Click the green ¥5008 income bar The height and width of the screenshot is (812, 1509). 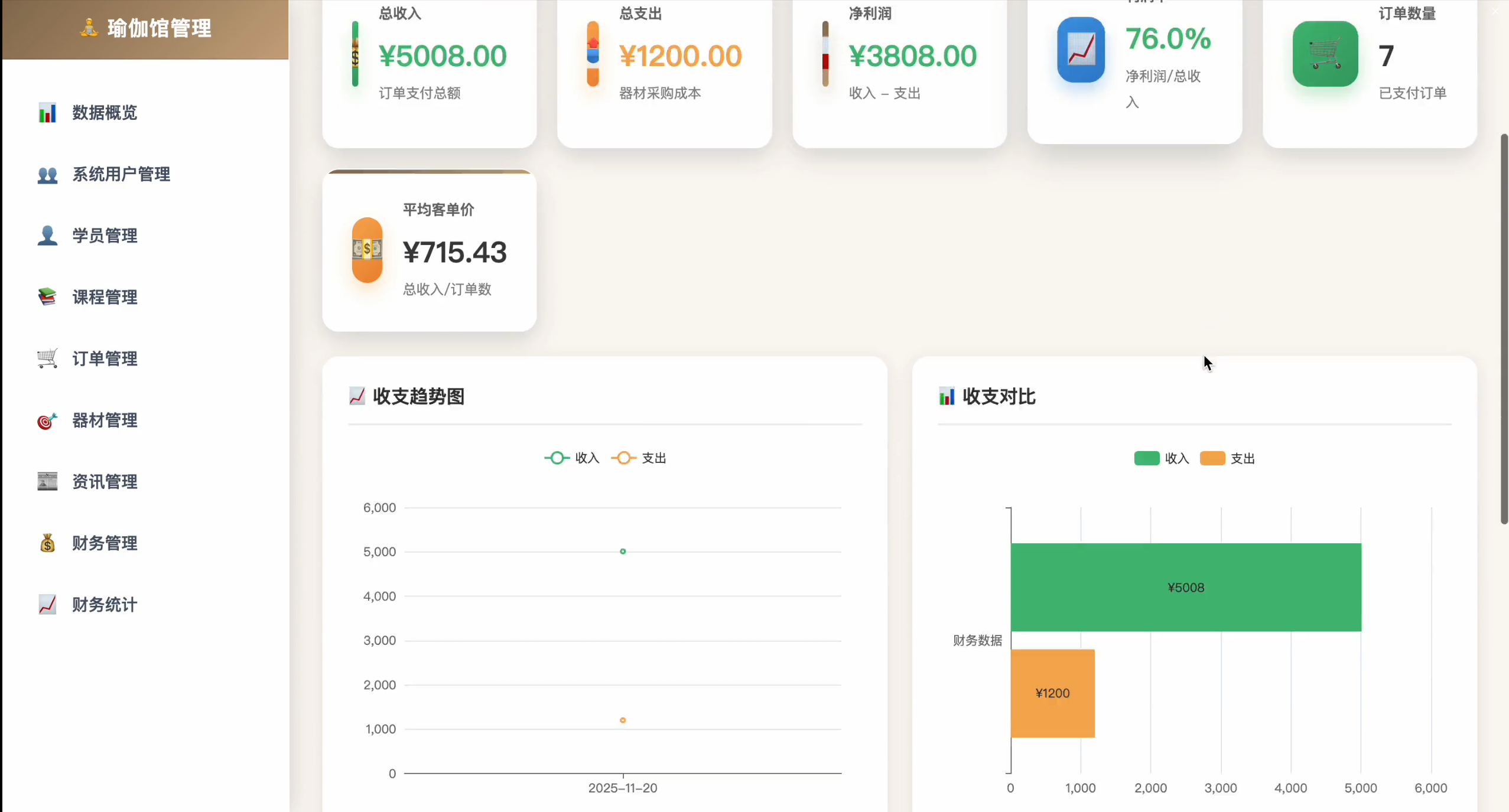click(1185, 587)
